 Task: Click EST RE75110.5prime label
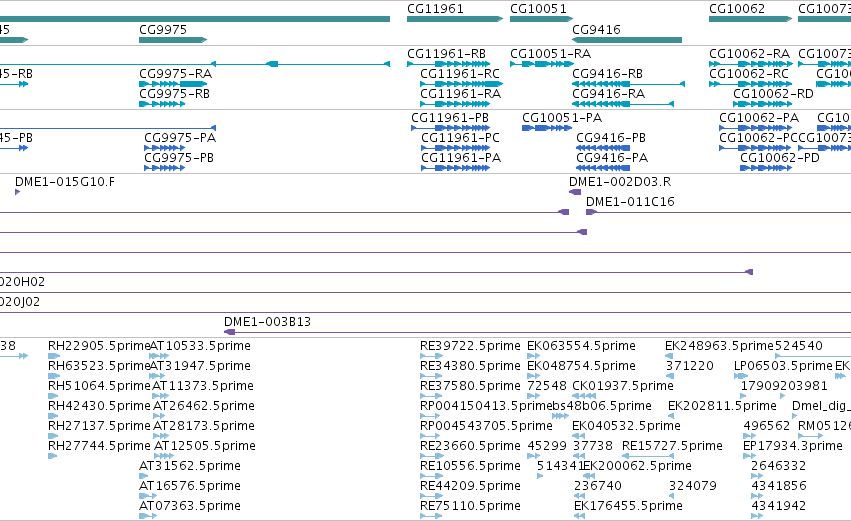(470, 506)
